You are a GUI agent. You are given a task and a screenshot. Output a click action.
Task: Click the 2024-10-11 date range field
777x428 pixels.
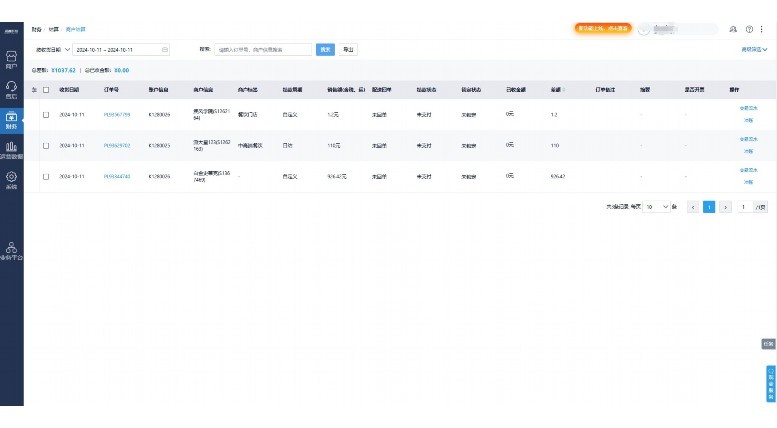pyautogui.click(x=121, y=50)
